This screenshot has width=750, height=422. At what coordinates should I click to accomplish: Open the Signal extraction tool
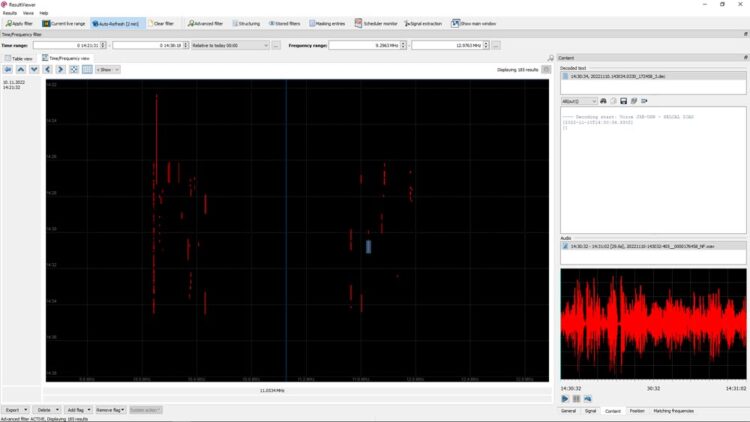pos(424,22)
